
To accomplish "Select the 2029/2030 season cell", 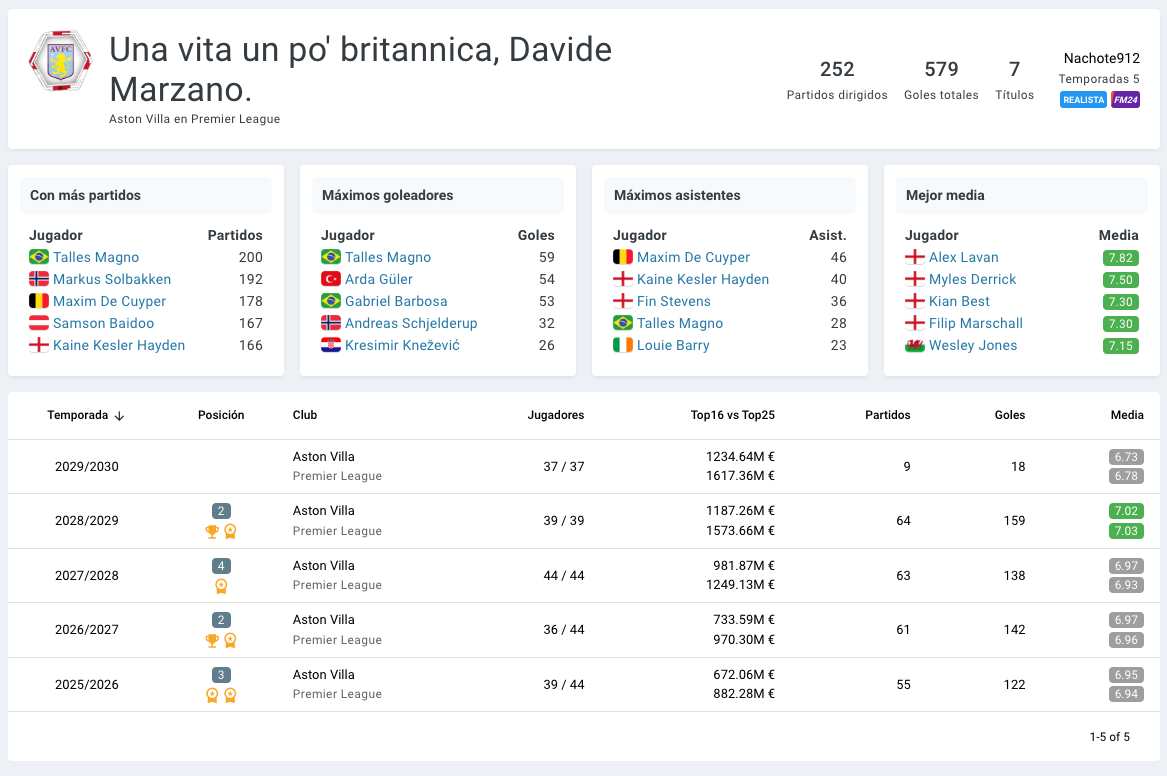I will coord(87,466).
